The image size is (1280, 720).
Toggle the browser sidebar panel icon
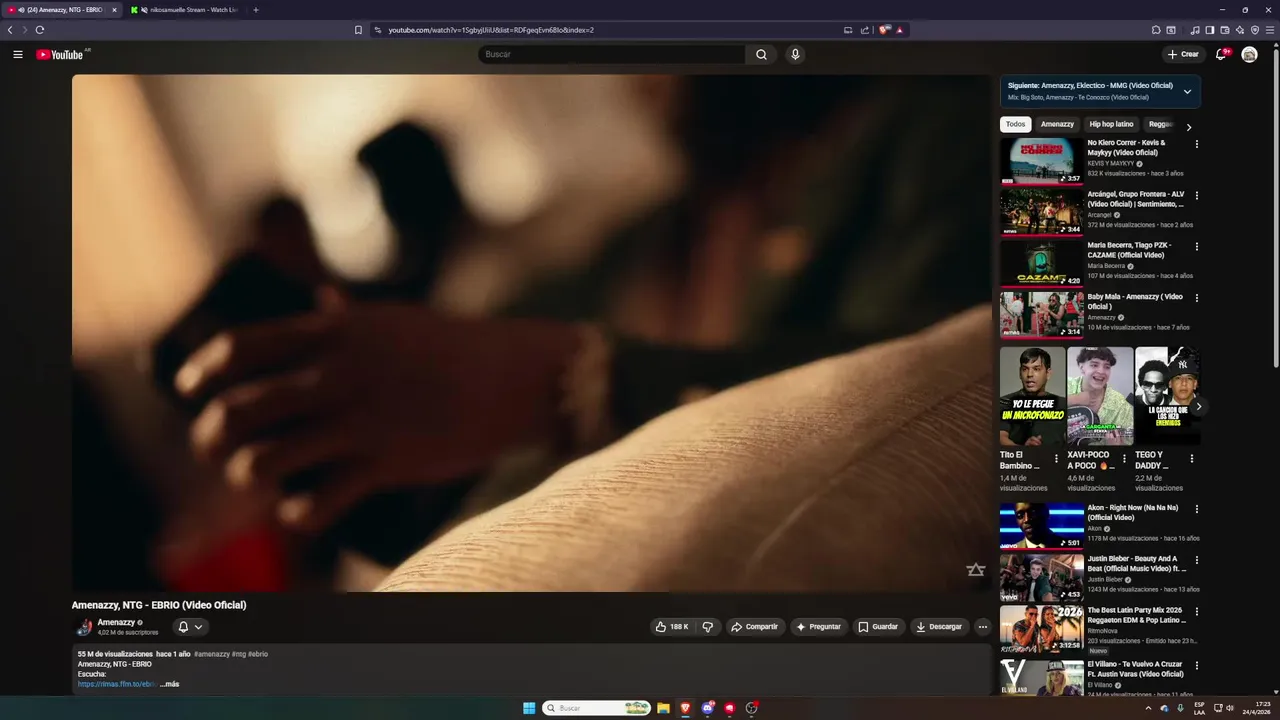[1209, 30]
